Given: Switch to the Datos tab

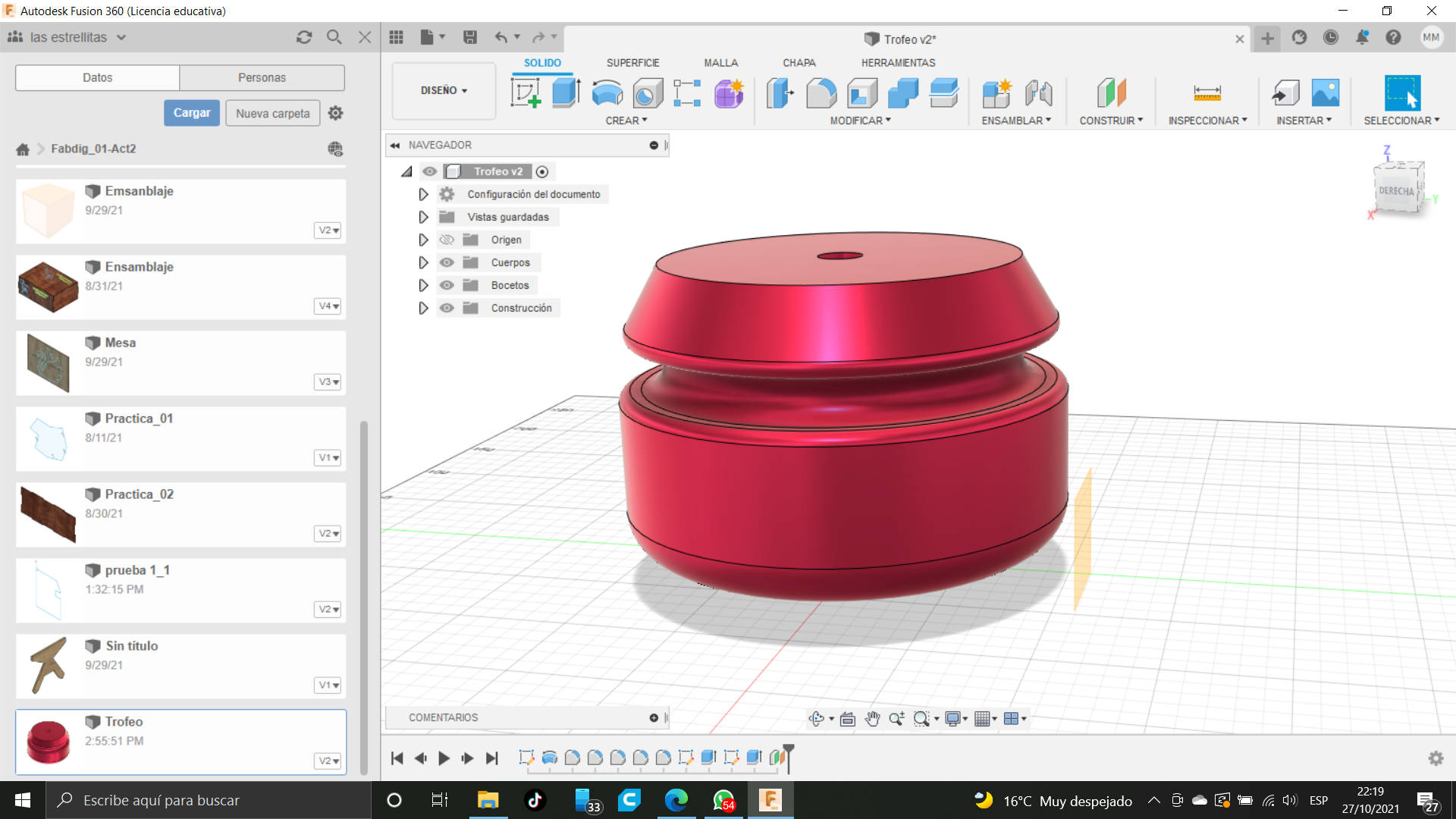Looking at the screenshot, I should tap(98, 77).
